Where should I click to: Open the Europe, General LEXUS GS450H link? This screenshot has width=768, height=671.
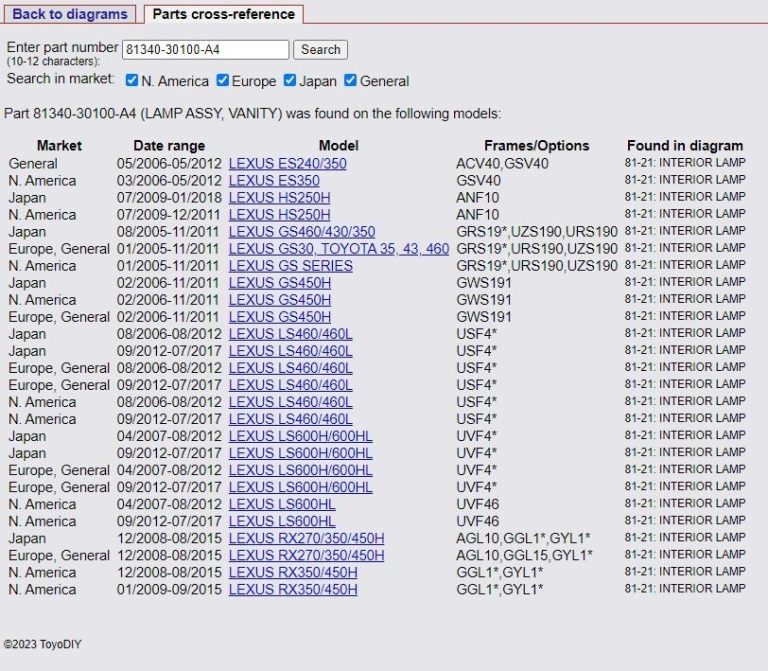pos(280,317)
